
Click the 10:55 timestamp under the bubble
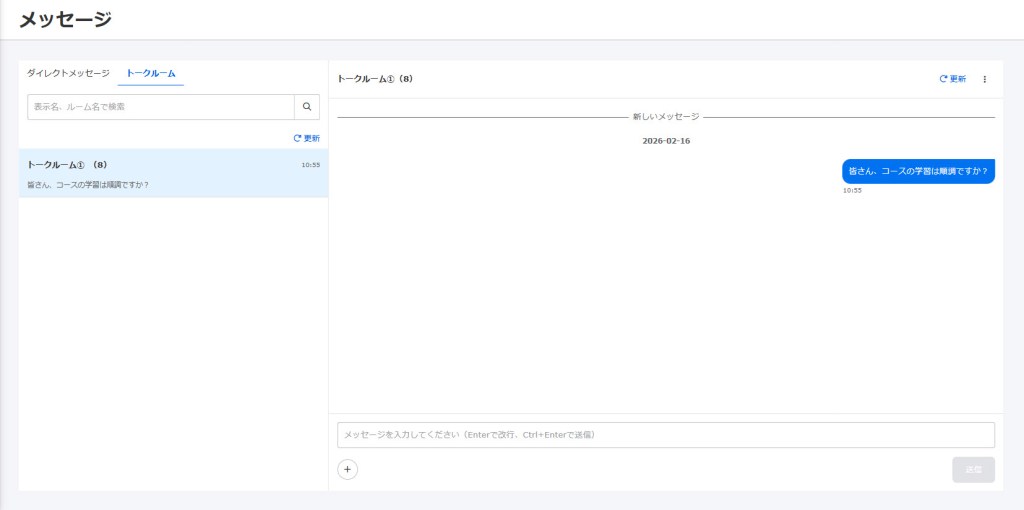852,191
